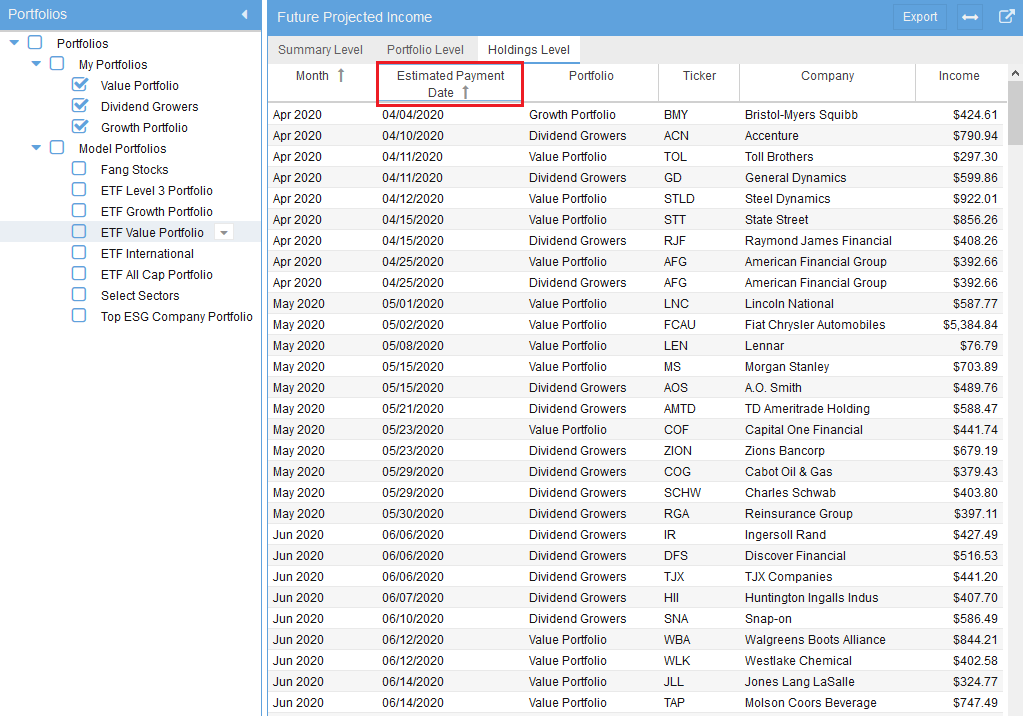Open the income grid in a new window
Image resolution: width=1023 pixels, height=716 pixels.
1007,17
